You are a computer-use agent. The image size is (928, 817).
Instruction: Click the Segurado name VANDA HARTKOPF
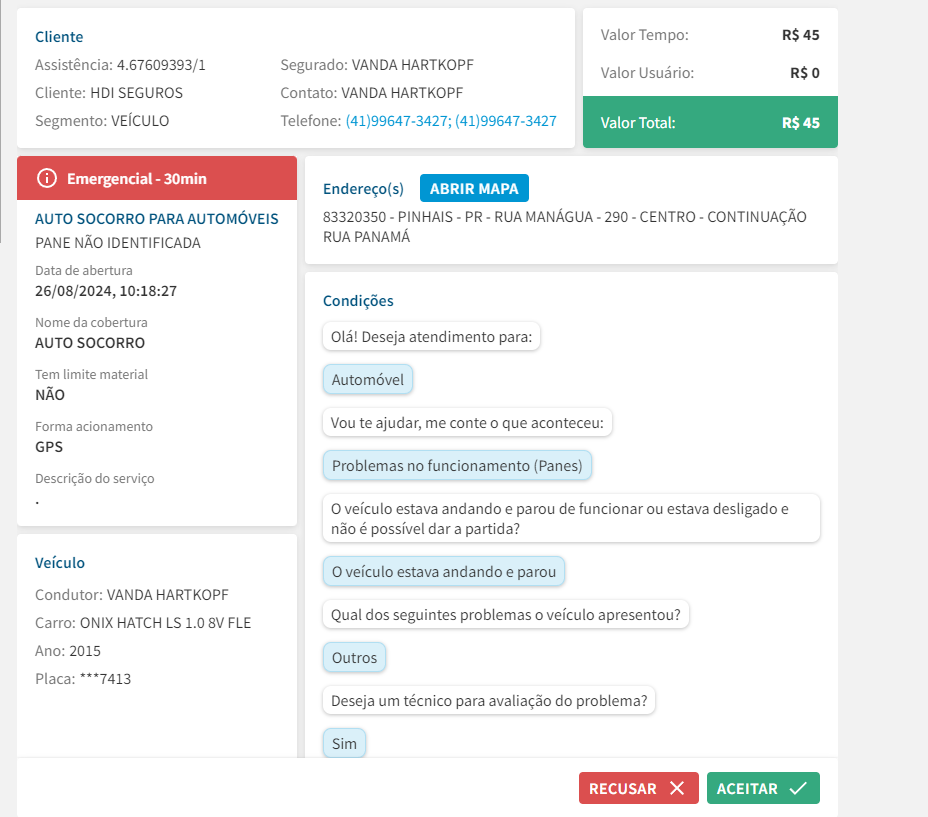413,65
